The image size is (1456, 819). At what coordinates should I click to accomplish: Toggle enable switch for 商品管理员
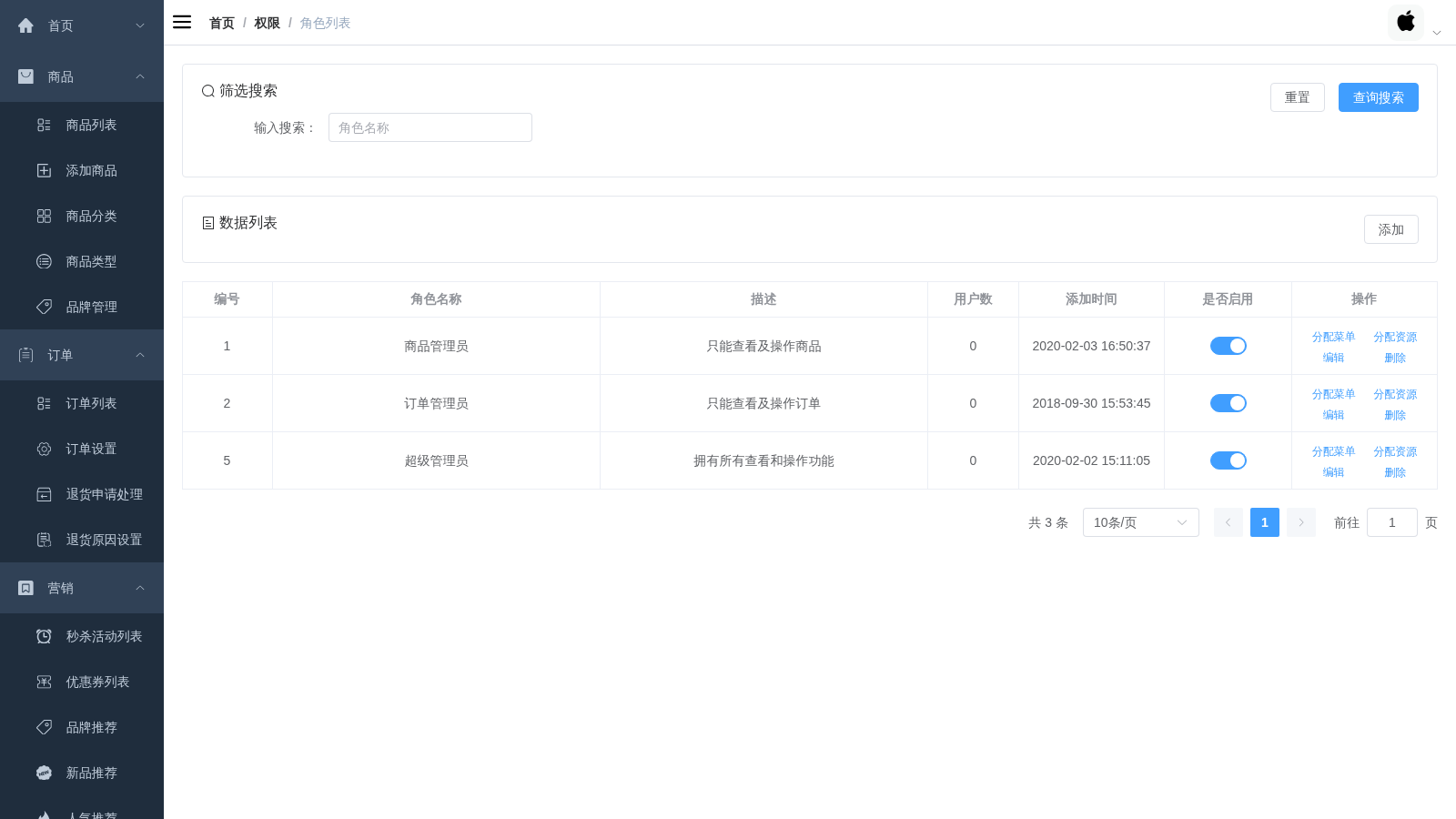[1228, 346]
